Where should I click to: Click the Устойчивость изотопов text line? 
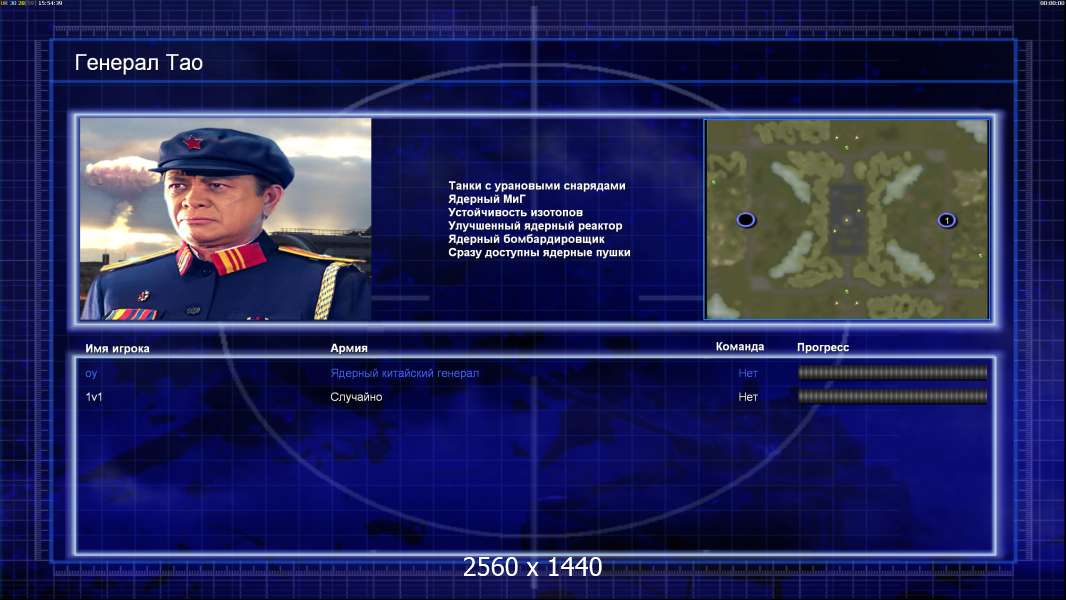[515, 212]
